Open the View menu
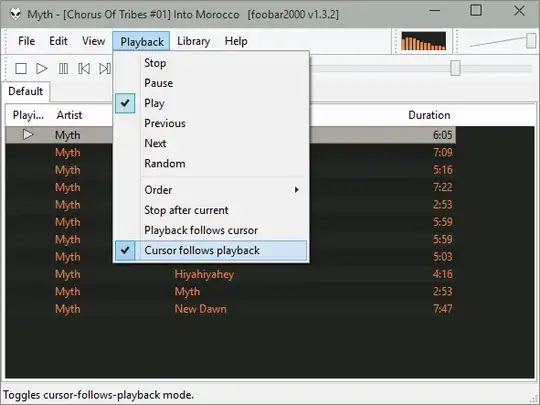This screenshot has width=540, height=405. [94, 41]
